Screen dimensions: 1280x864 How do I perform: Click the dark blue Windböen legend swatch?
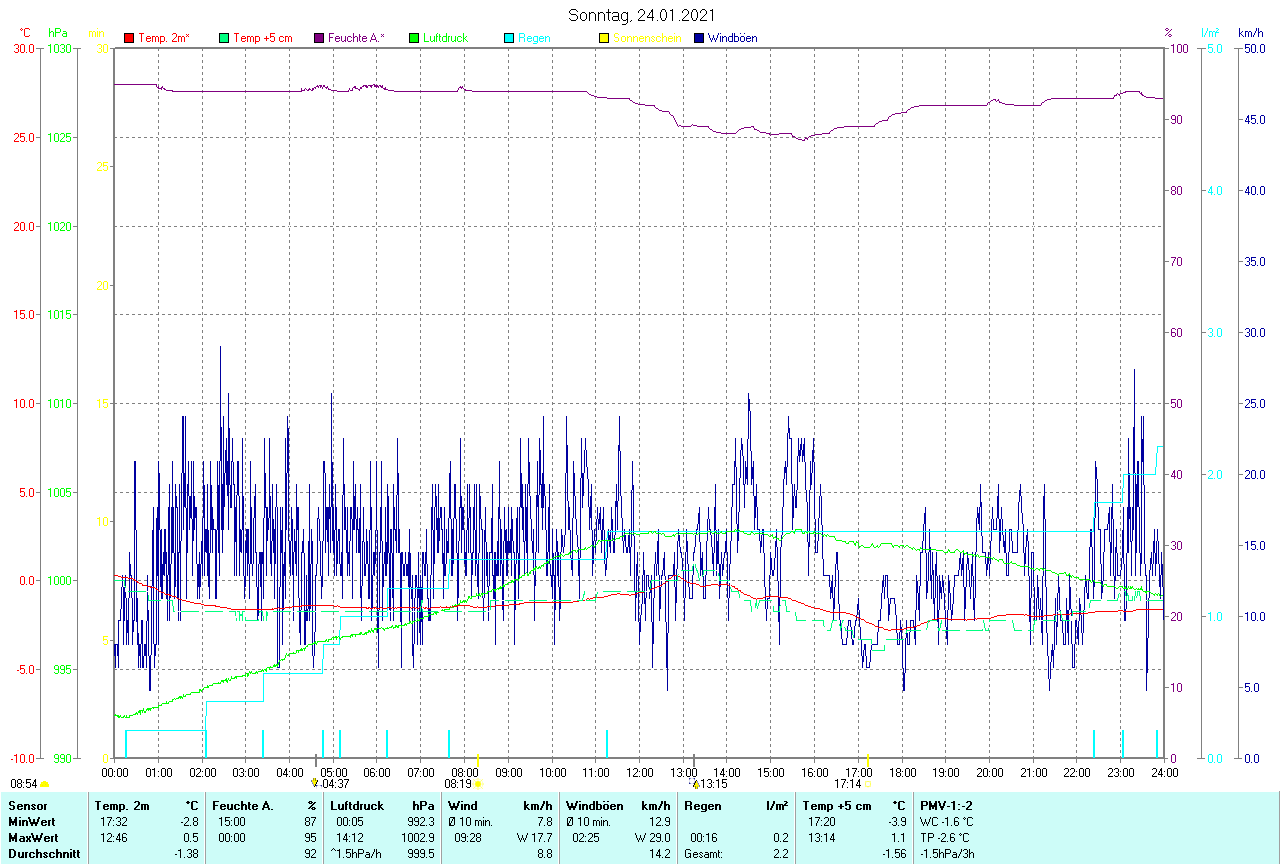699,38
